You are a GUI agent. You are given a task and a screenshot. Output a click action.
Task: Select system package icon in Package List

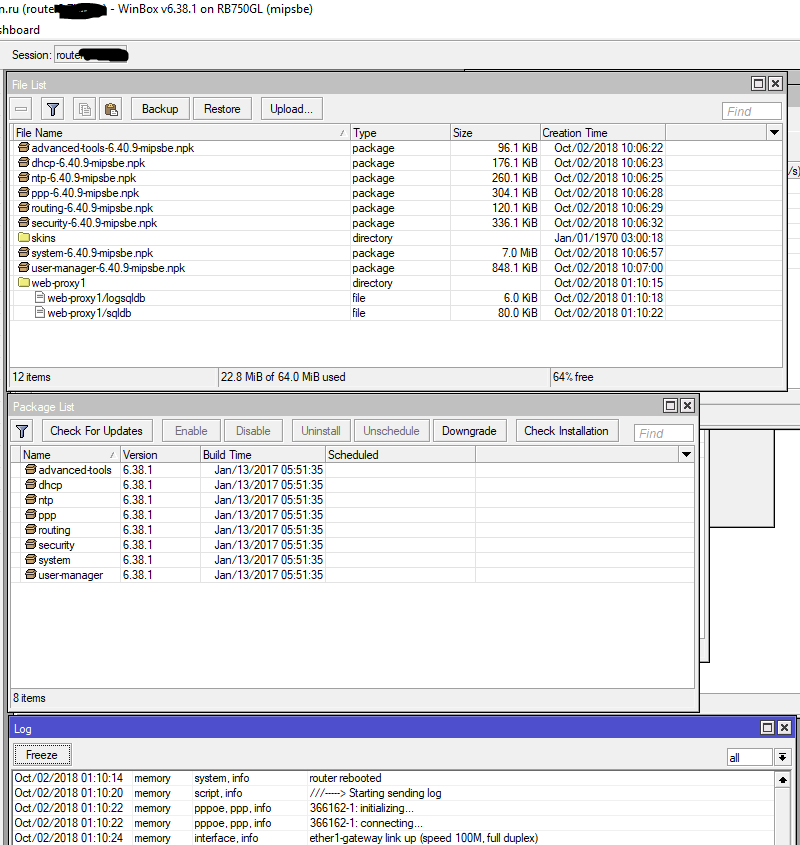[31, 560]
